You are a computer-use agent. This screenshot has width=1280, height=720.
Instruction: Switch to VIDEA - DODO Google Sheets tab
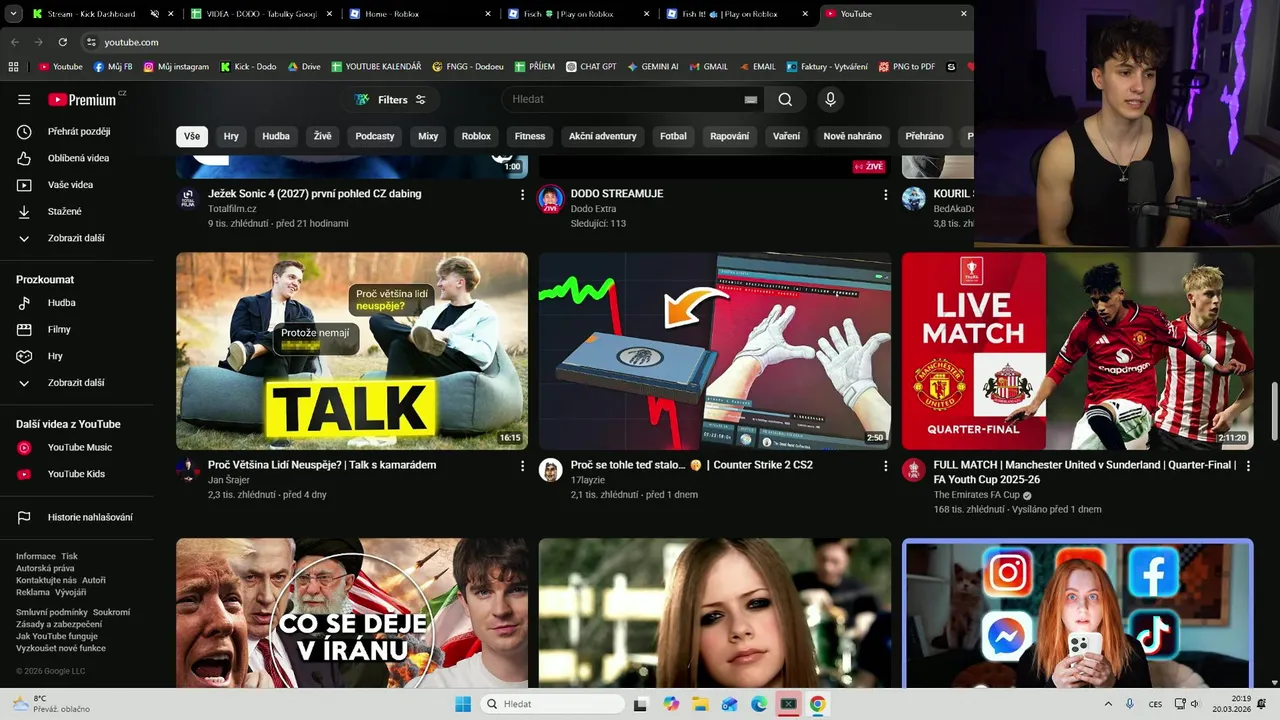click(x=260, y=14)
